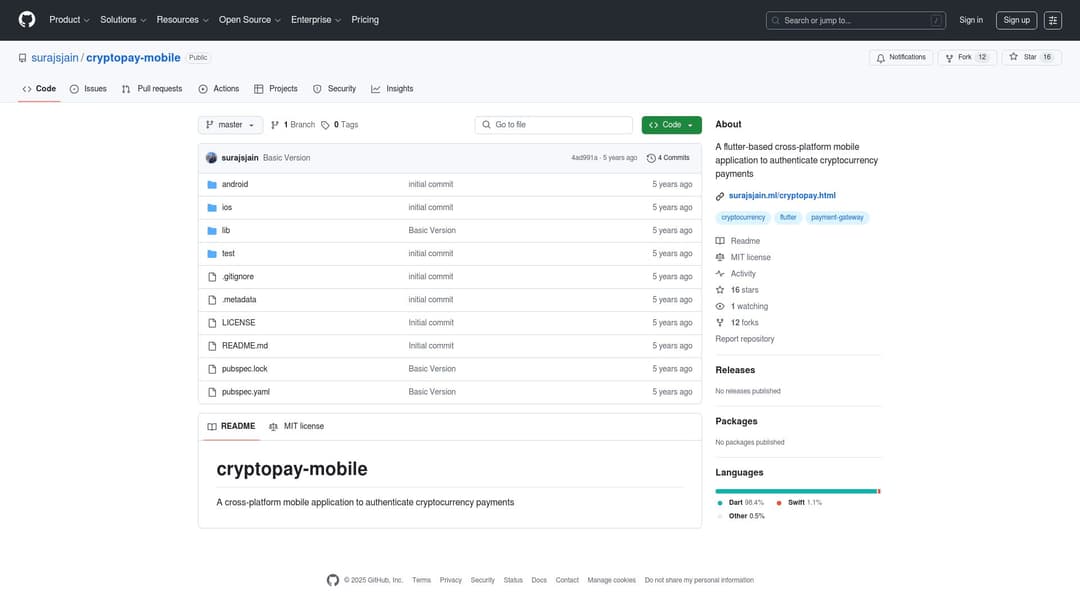This screenshot has height=608, width=1080.
Task: Click the Swift 1.1% language entry
Action: [x=799, y=503]
